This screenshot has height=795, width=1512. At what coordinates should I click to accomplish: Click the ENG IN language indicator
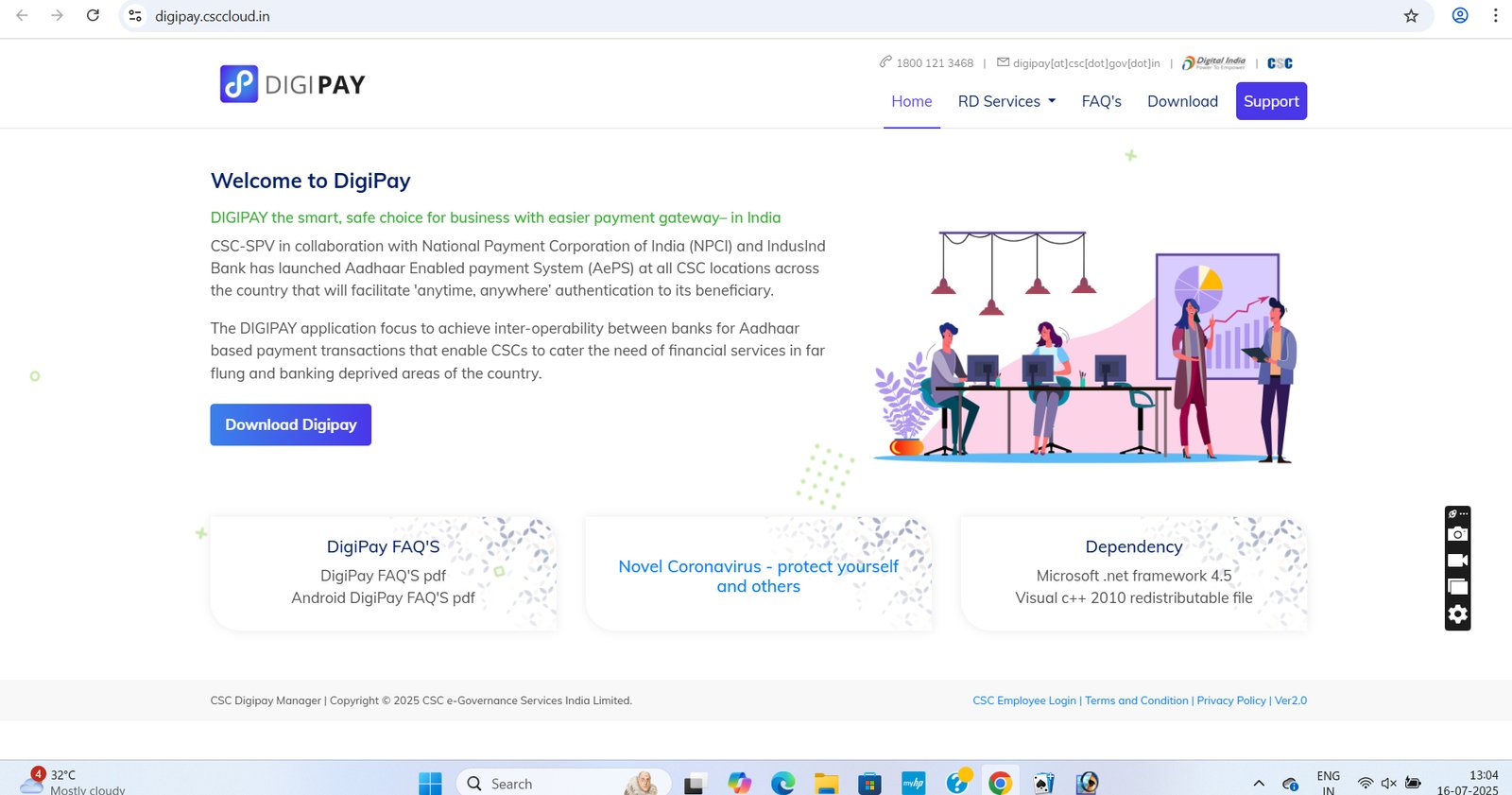click(1328, 783)
